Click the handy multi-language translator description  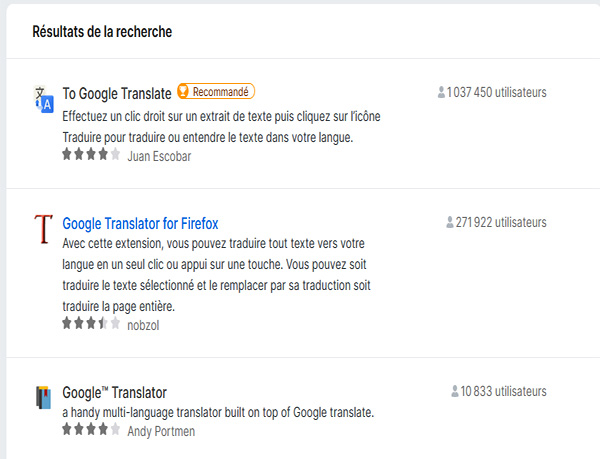(x=218, y=413)
